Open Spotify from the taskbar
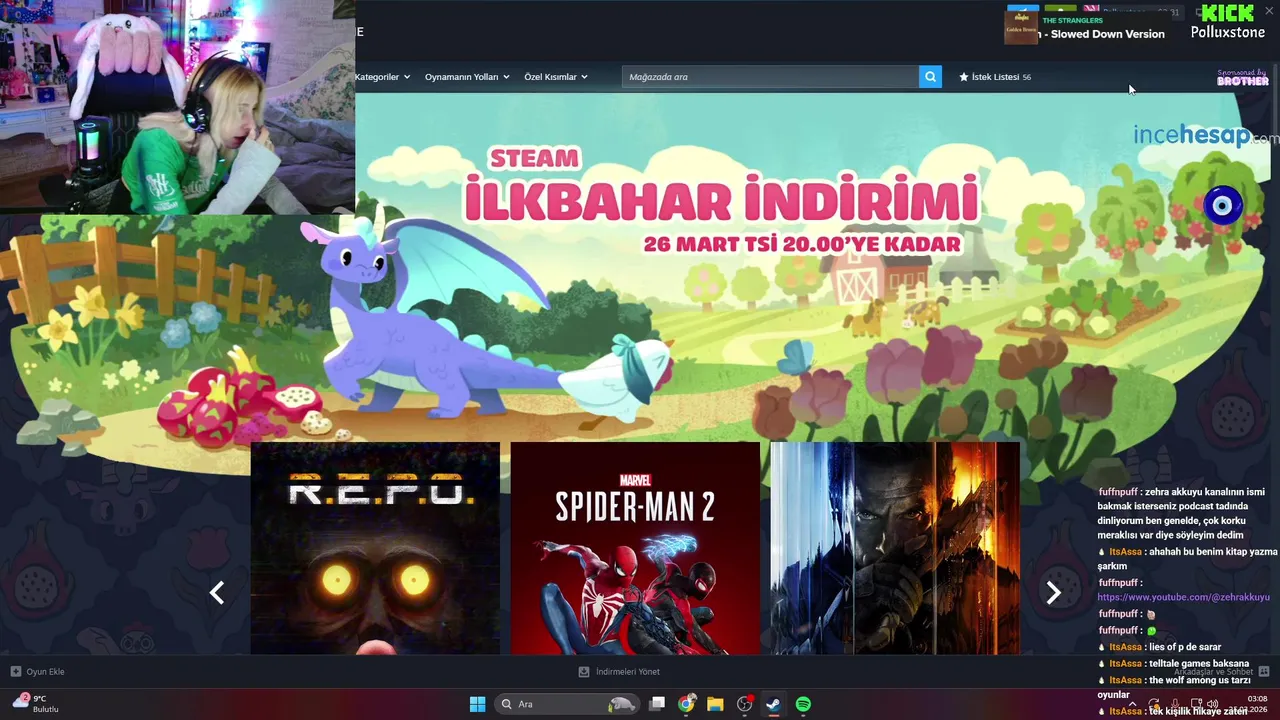The height and width of the screenshot is (720, 1280). tap(803, 704)
